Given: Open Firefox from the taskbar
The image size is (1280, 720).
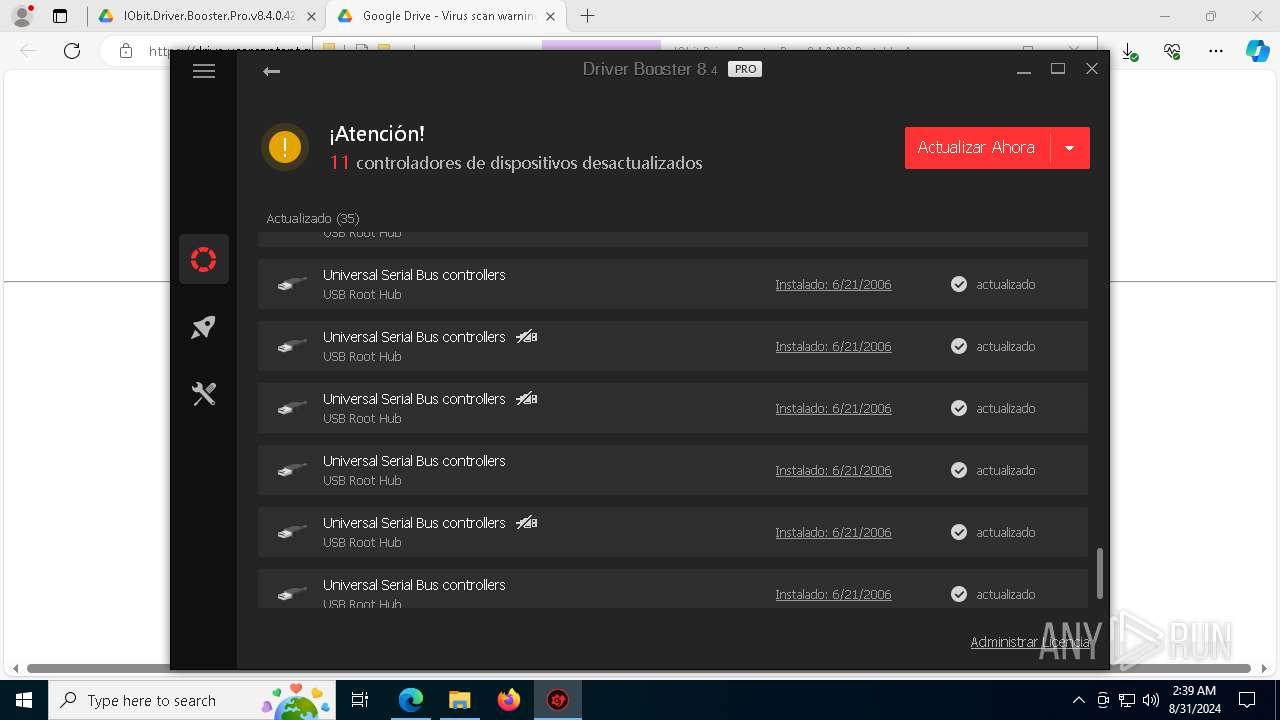Looking at the screenshot, I should [509, 700].
